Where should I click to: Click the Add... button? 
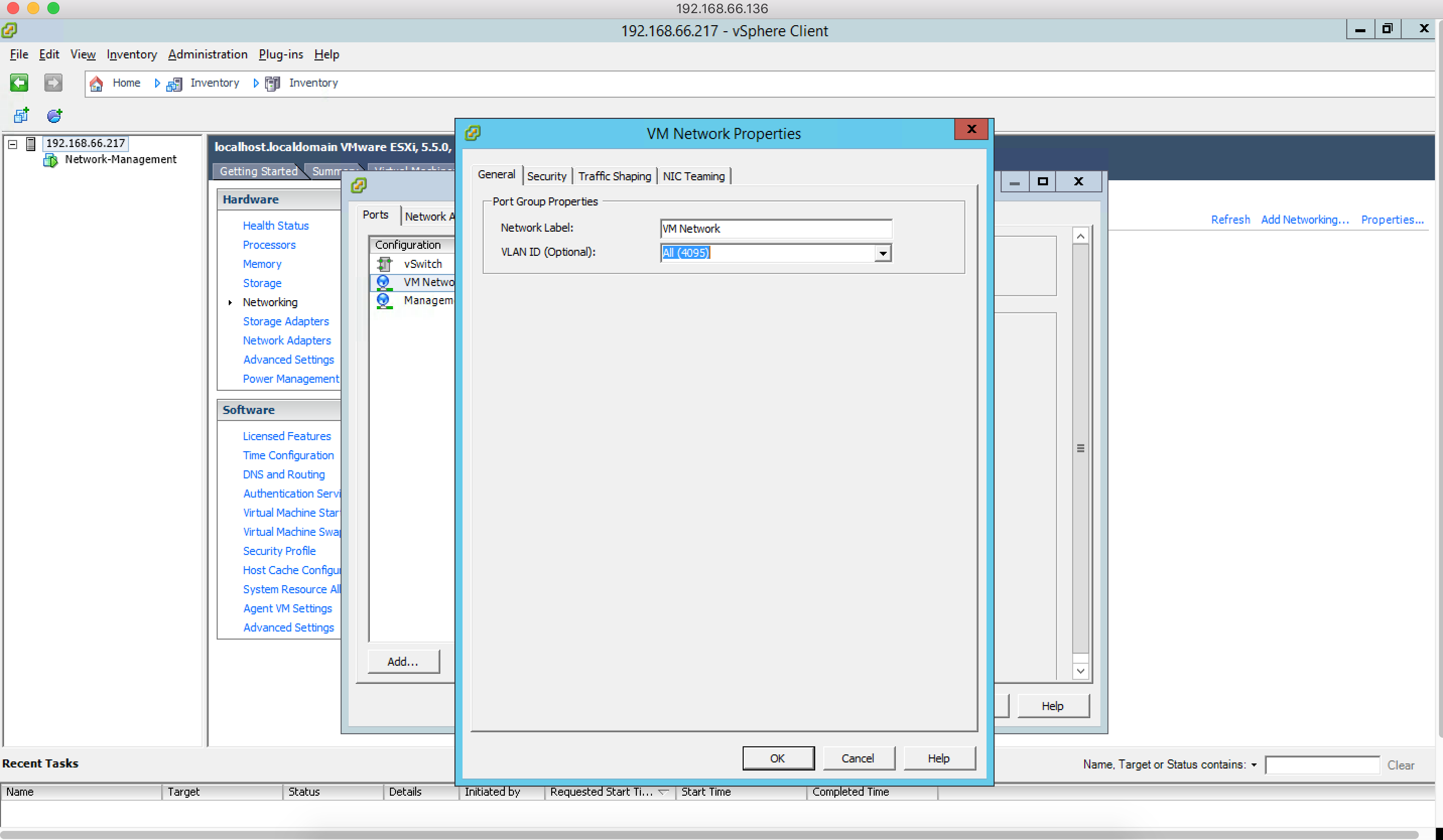click(403, 662)
